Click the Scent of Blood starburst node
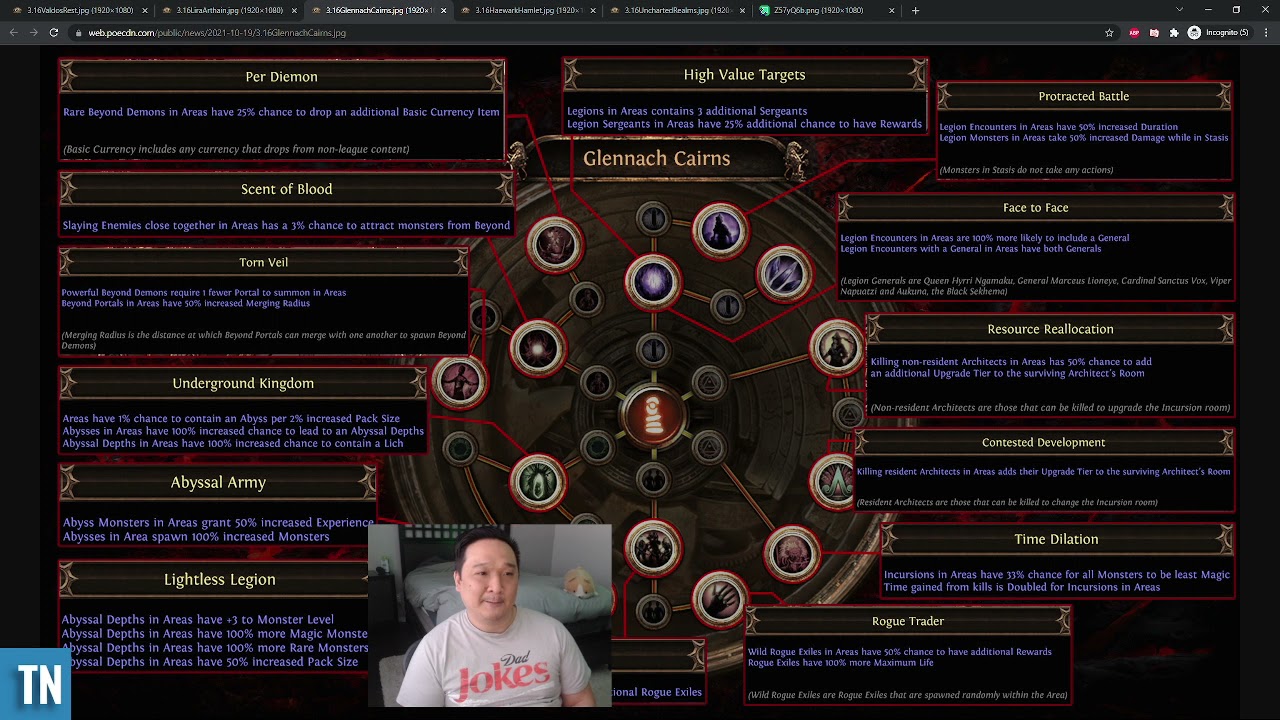This screenshot has height=720, width=1280. click(x=538, y=348)
